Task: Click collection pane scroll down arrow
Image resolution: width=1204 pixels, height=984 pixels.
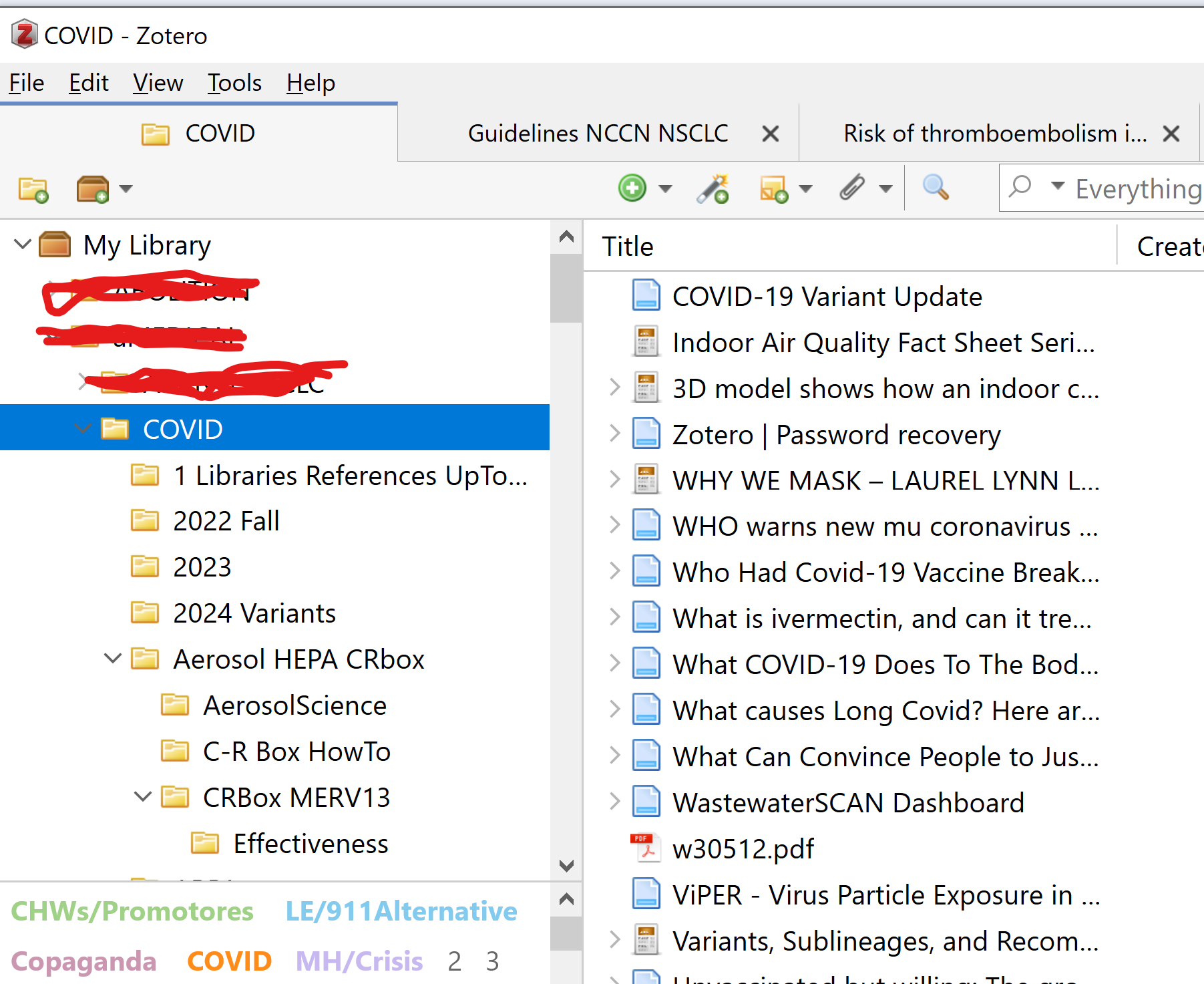Action: pyautogui.click(x=566, y=866)
